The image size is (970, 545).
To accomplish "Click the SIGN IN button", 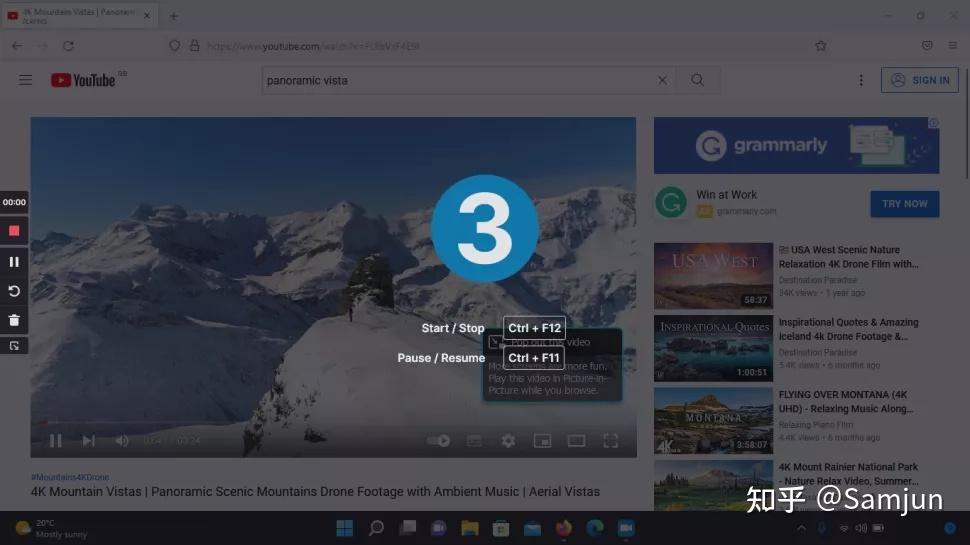I will (920, 80).
